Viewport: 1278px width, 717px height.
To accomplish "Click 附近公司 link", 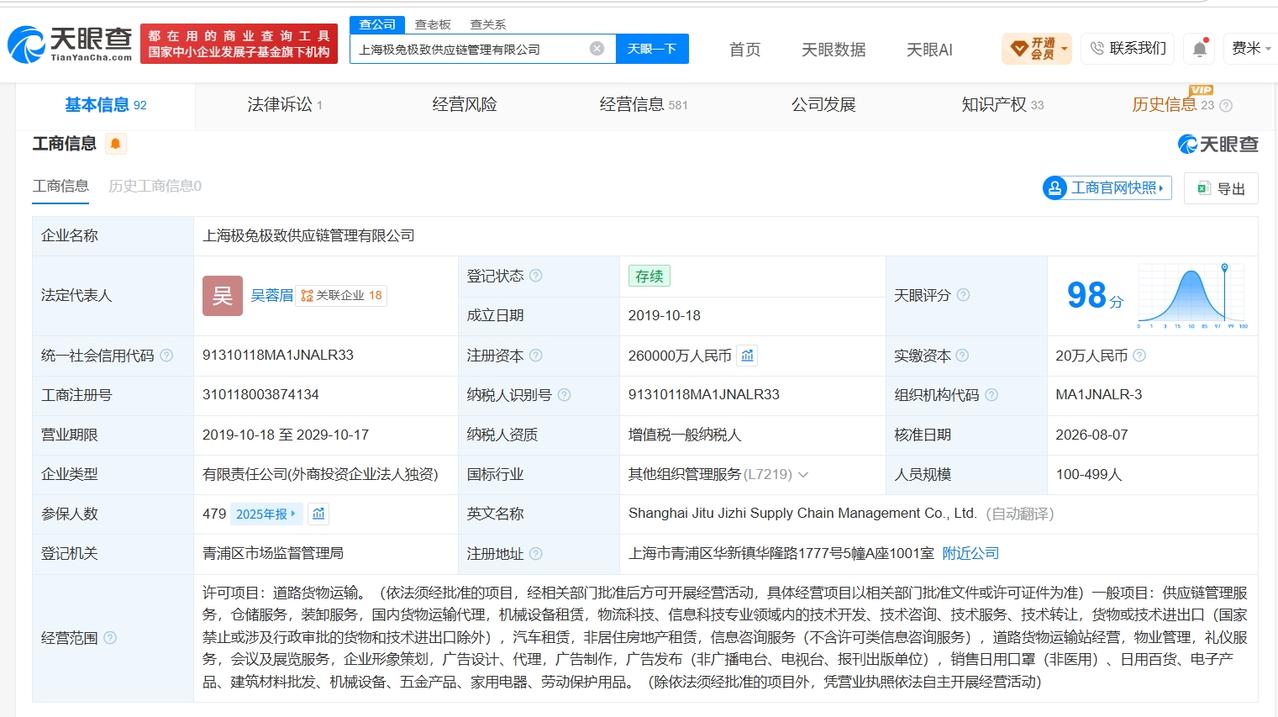I will 971,553.
